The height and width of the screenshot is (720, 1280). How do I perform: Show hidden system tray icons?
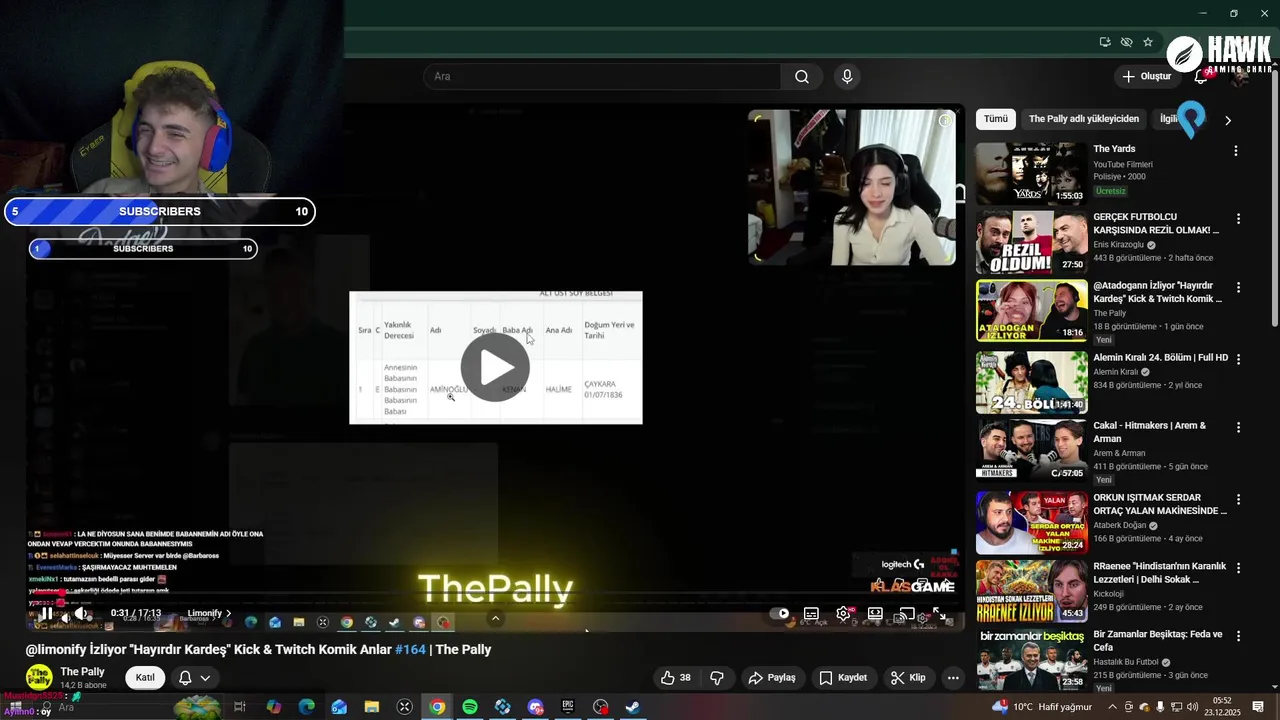(1114, 707)
